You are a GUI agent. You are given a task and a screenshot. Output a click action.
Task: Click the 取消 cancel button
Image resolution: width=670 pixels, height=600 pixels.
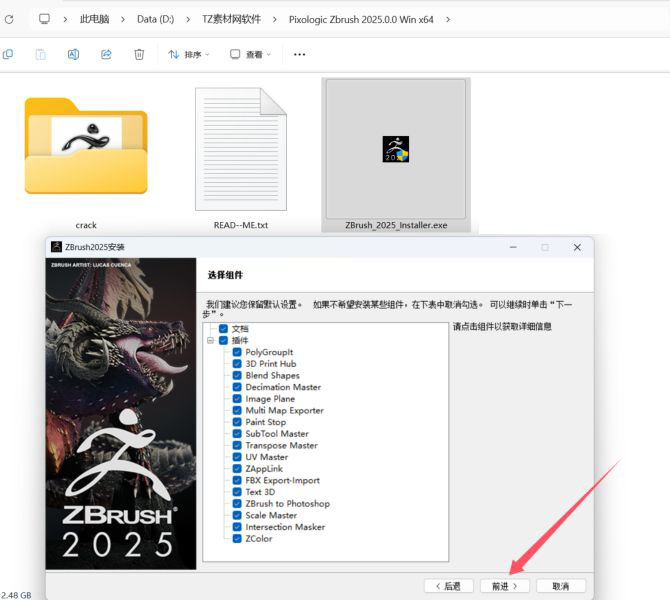[x=561, y=586]
